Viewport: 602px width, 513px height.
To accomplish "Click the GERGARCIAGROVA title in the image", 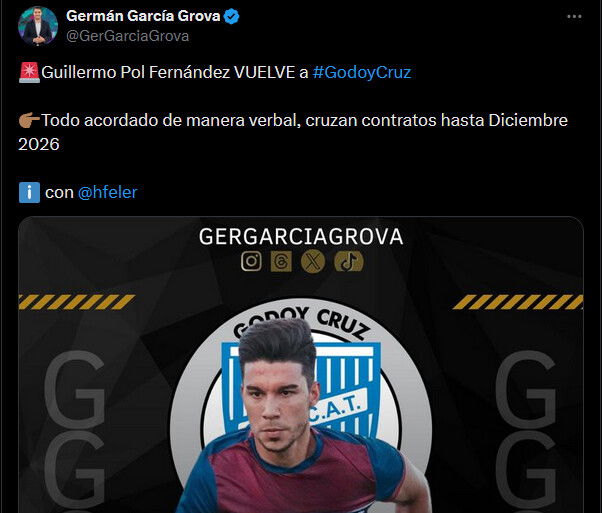I will pos(301,236).
